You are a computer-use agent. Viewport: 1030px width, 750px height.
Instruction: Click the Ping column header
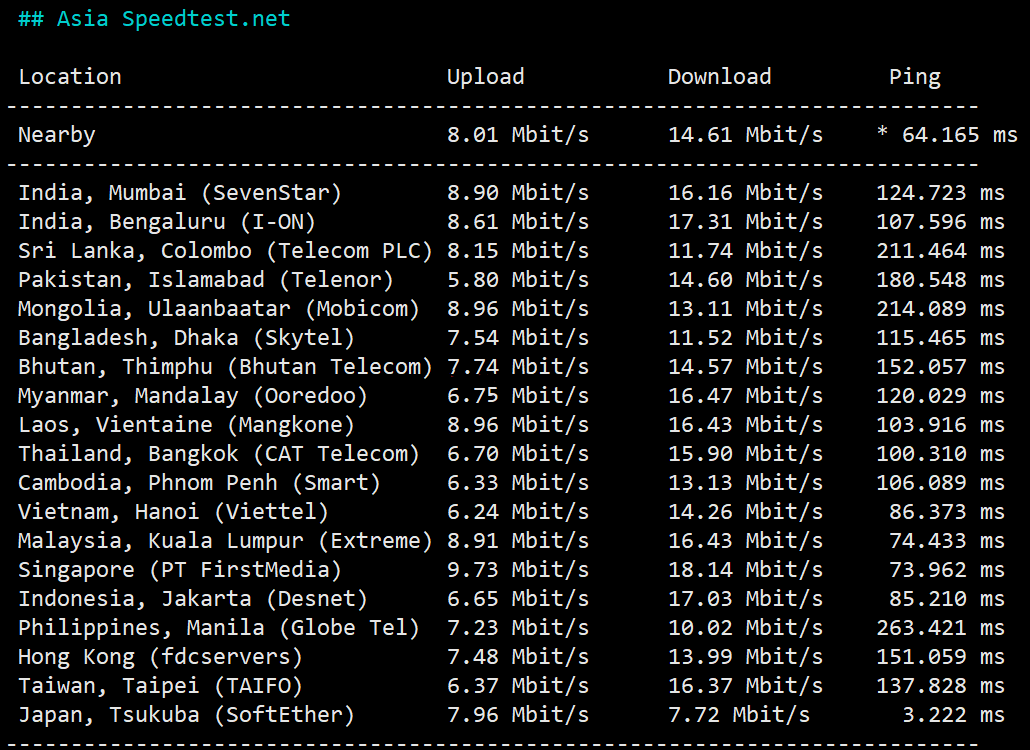914,77
